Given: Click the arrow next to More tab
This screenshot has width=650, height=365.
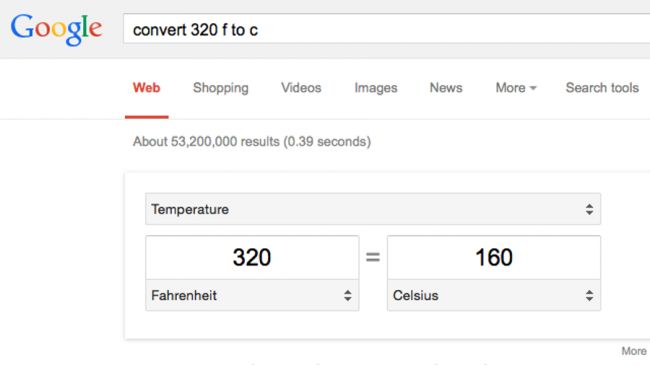Looking at the screenshot, I should coord(533,88).
